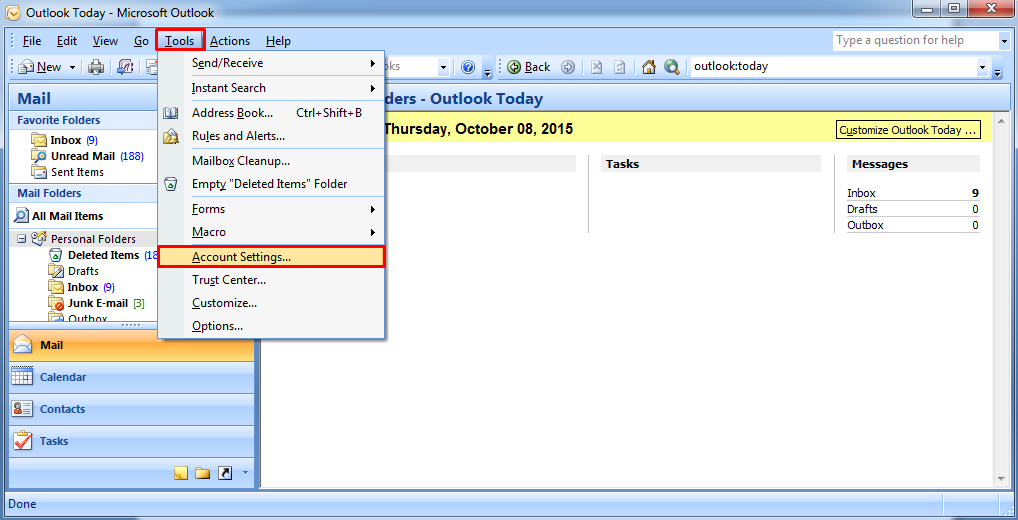Choose Options menu entry
This screenshot has height=520, width=1018.
tap(271, 326)
